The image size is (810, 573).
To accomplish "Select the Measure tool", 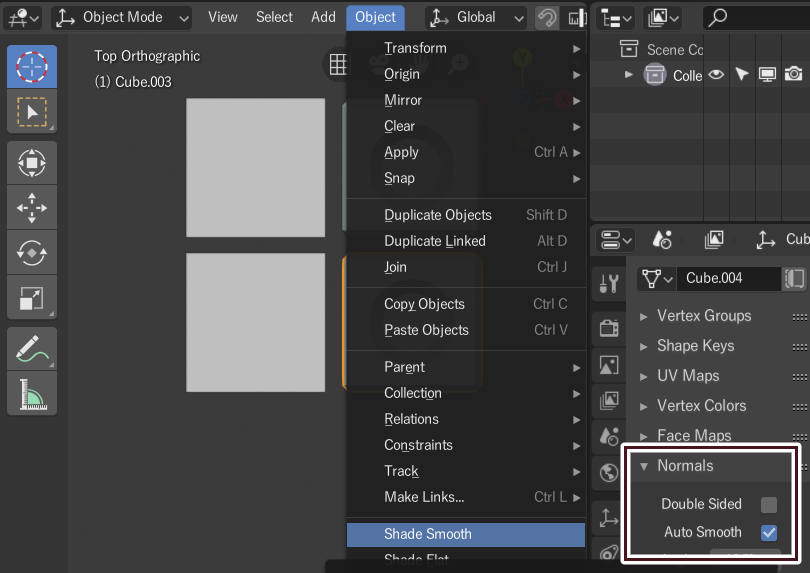I will (x=32, y=393).
